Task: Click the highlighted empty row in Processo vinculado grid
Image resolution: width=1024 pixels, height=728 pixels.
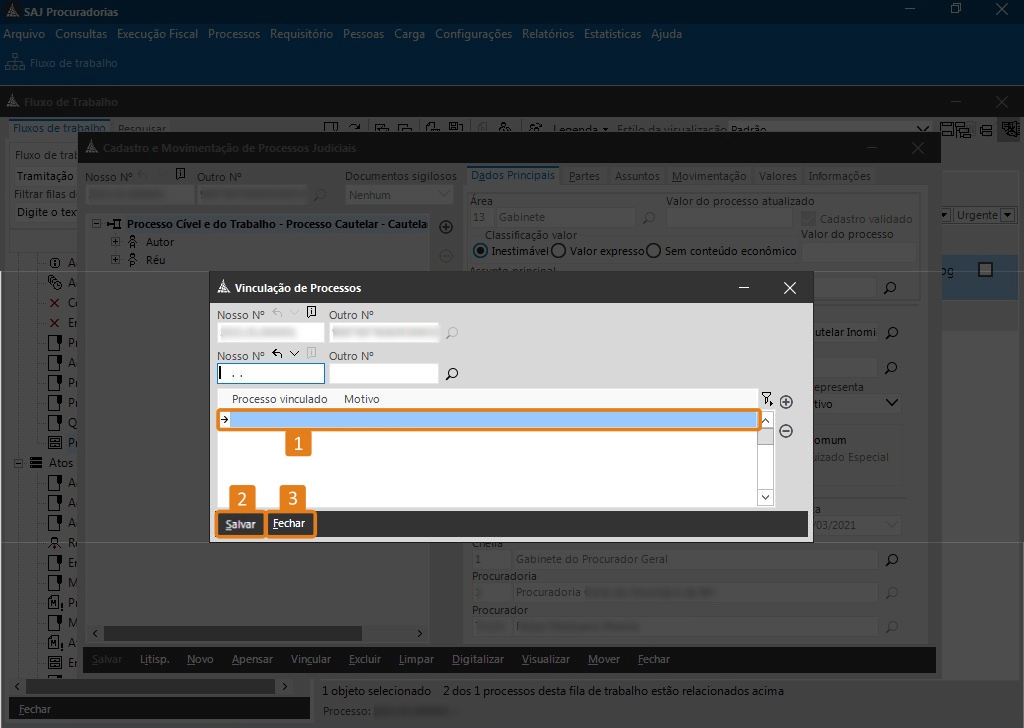Action: (490, 420)
